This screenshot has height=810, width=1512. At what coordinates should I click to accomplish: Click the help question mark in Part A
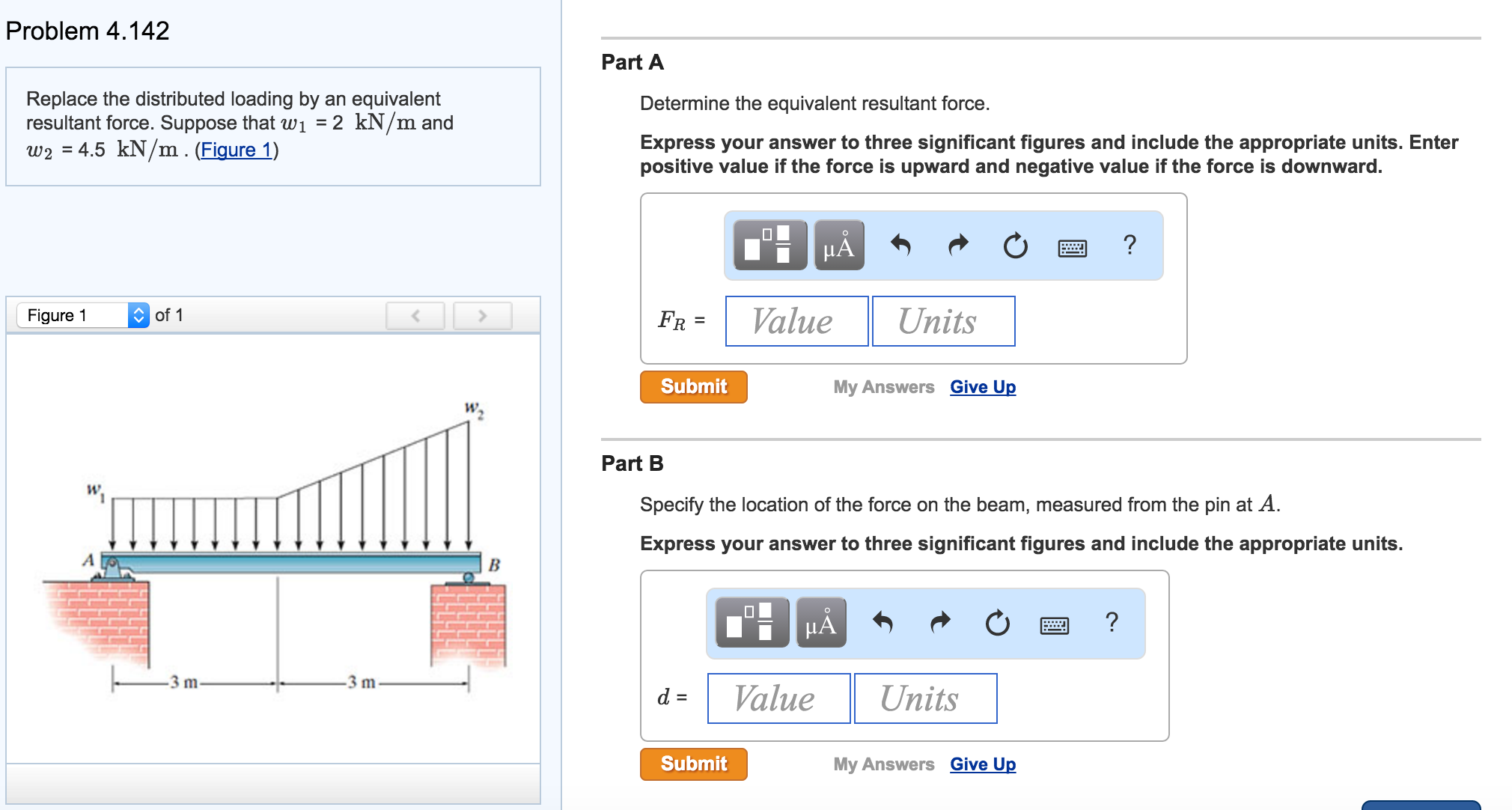[1130, 245]
